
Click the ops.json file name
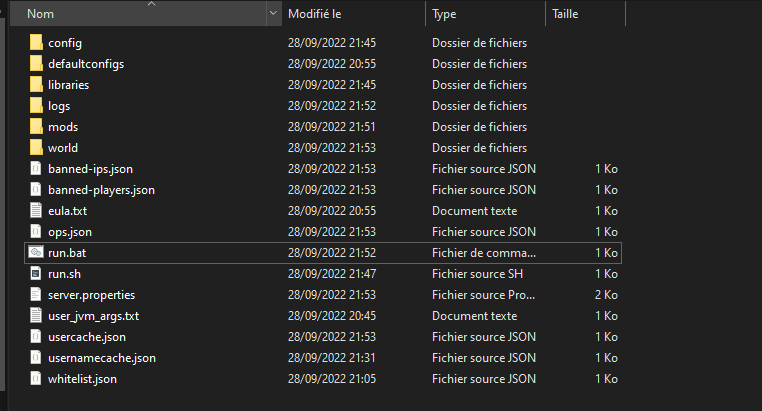tap(69, 232)
